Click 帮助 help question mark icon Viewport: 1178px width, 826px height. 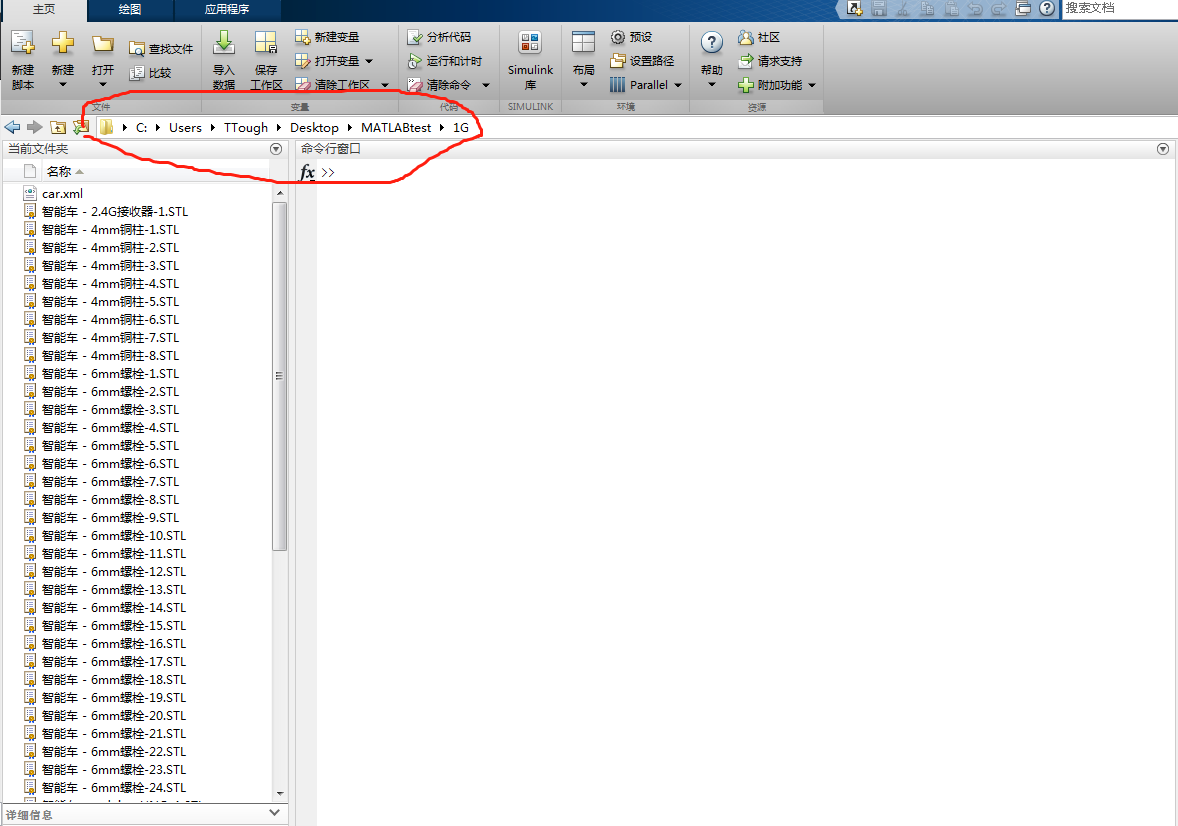(711, 43)
